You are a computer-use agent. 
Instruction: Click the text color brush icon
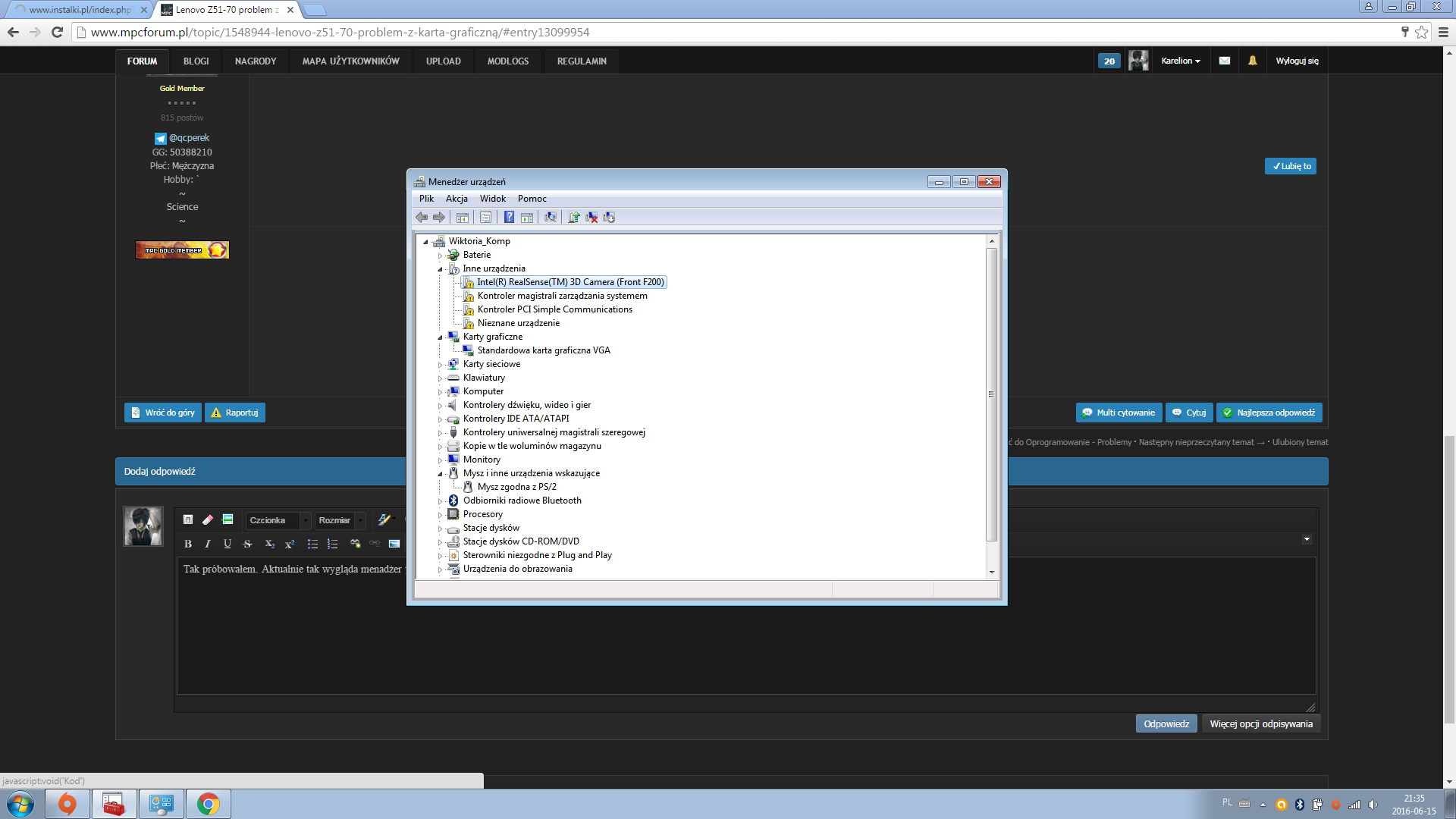tap(385, 520)
